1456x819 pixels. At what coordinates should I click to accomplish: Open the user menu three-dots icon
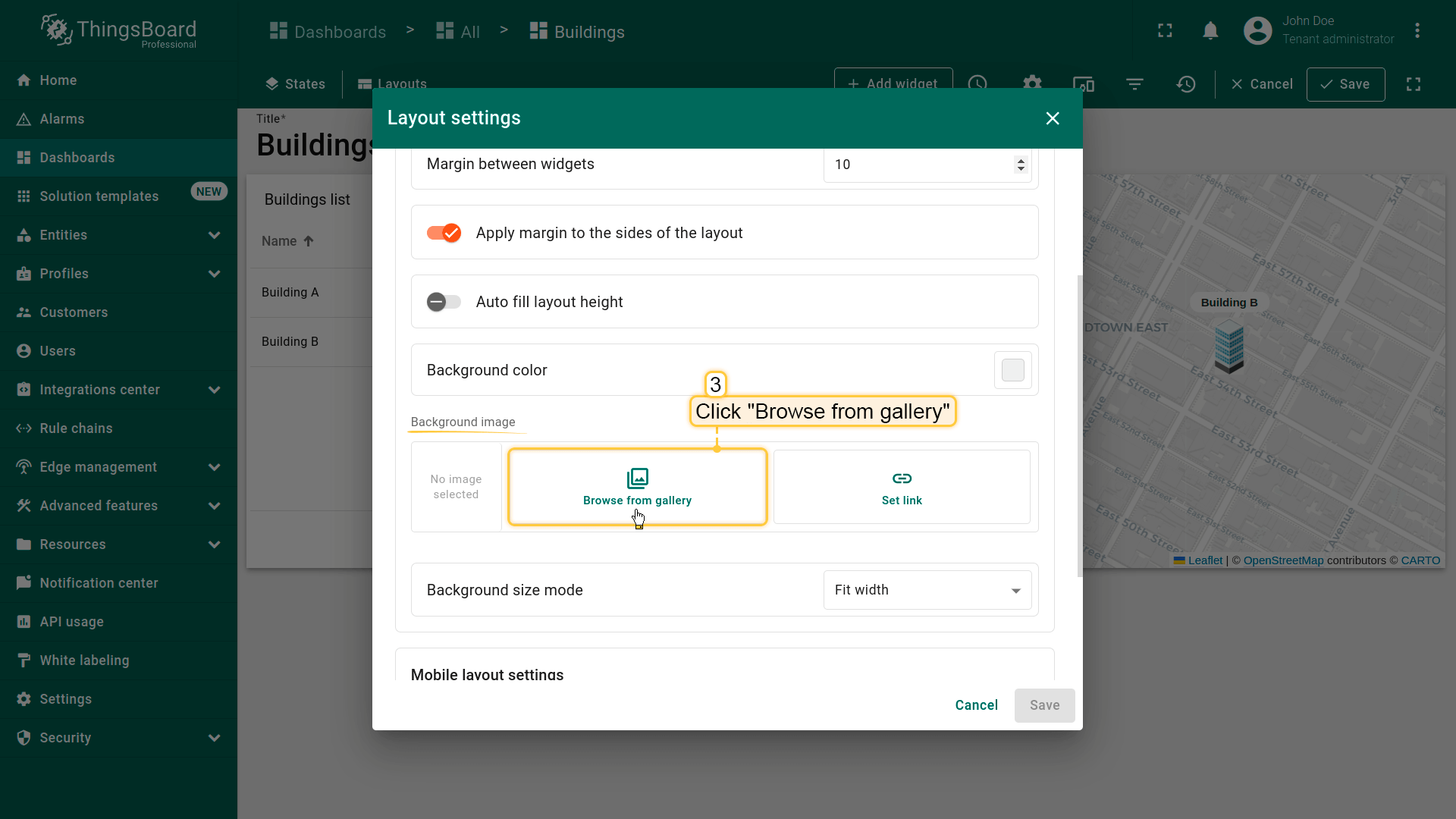[x=1417, y=31]
